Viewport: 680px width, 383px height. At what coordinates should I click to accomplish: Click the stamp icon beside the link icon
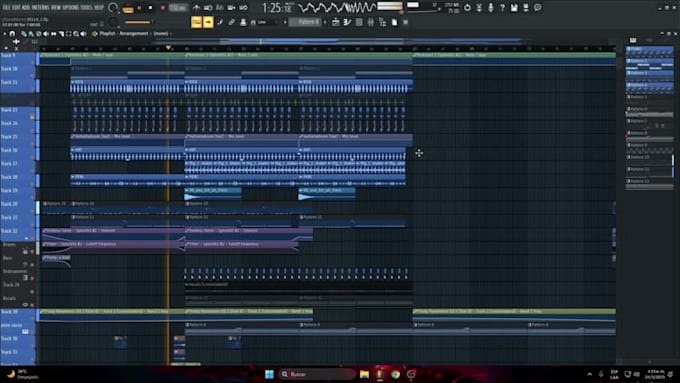243,22
